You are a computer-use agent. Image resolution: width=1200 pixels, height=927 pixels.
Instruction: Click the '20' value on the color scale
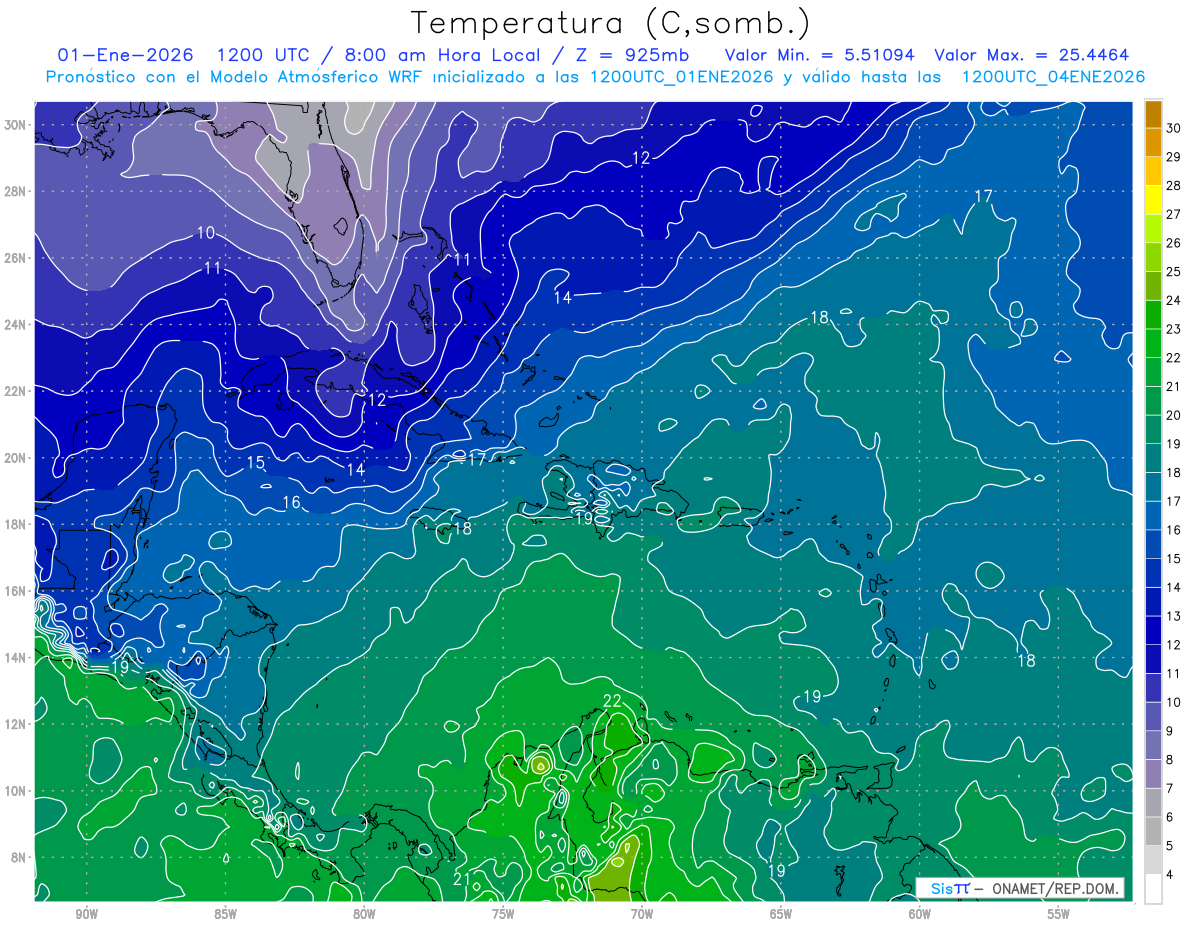point(1174,415)
